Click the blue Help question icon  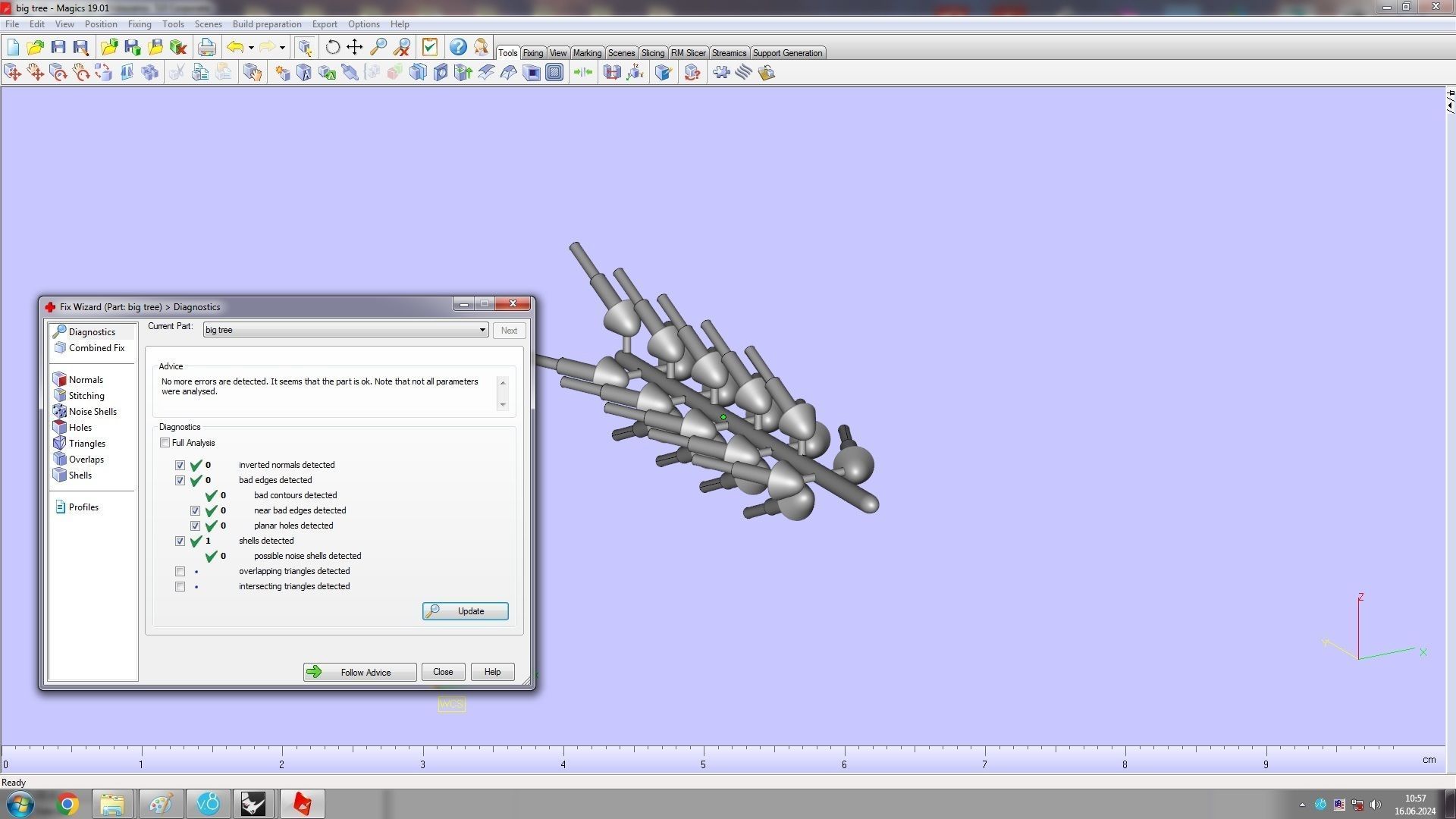click(457, 47)
